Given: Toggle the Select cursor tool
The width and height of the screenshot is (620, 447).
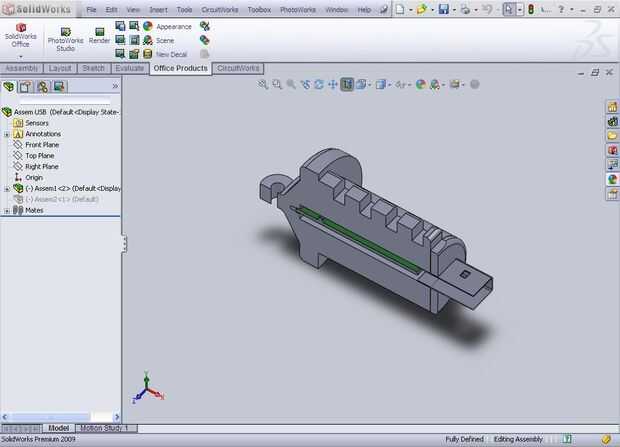Looking at the screenshot, I should click(508, 9).
